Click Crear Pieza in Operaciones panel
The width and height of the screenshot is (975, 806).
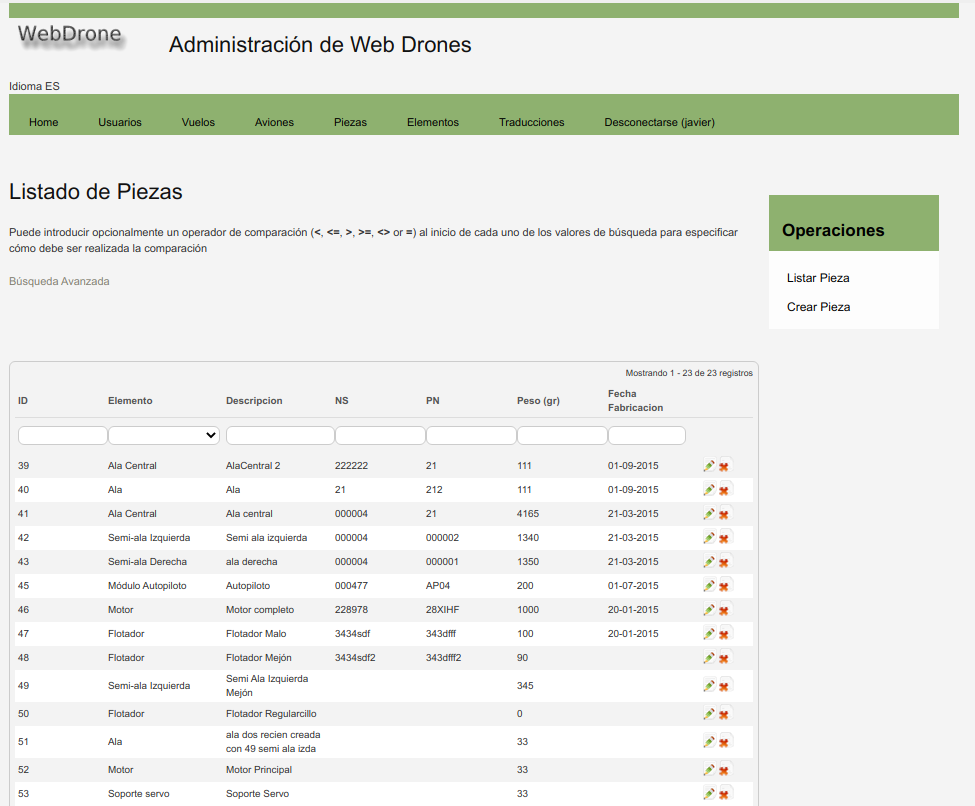(818, 307)
